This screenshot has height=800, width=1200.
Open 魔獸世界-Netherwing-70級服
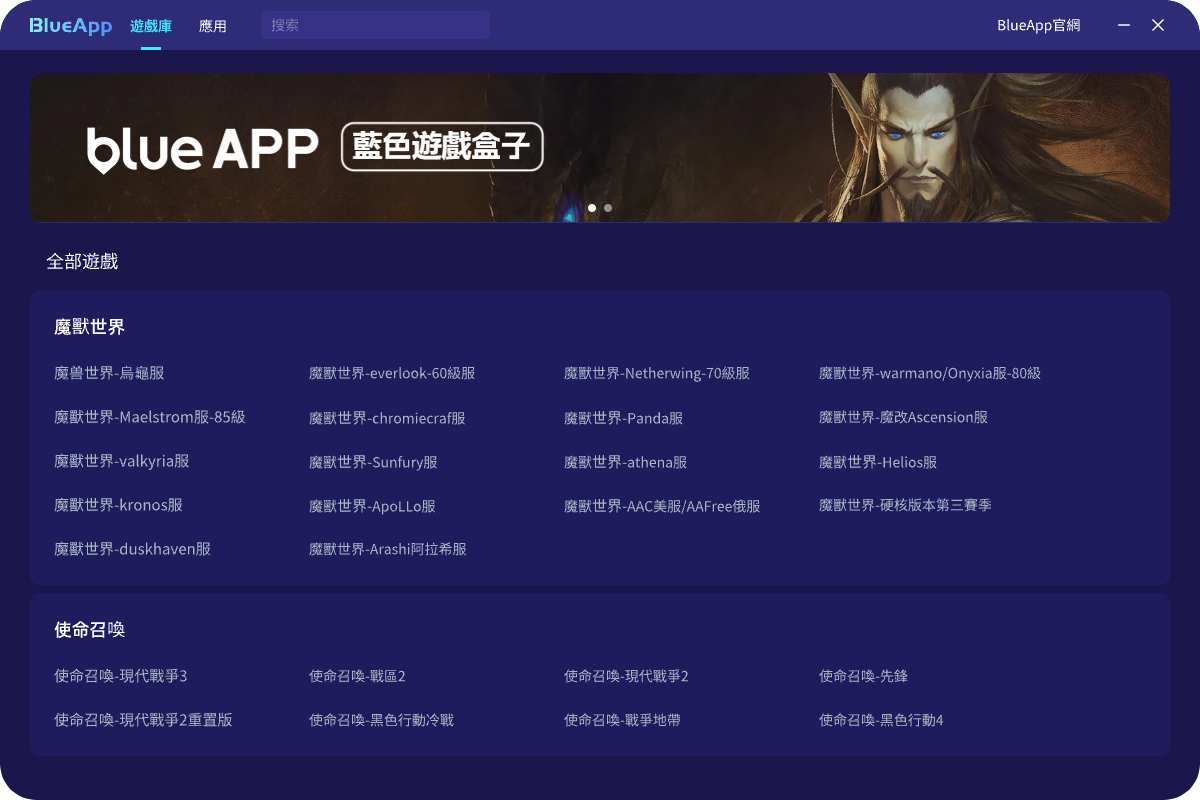(657, 373)
